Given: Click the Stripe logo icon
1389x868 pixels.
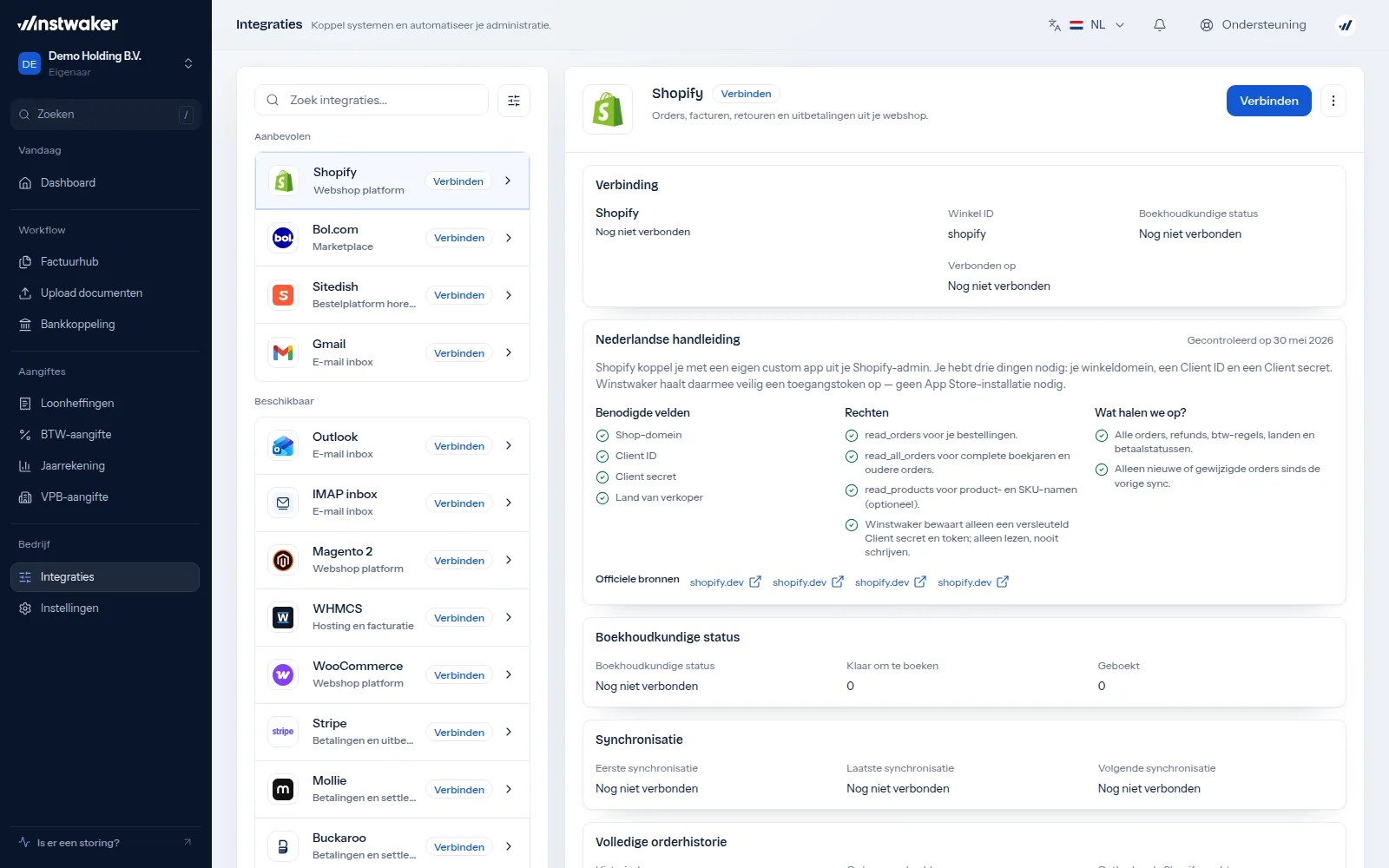Looking at the screenshot, I should click(x=283, y=732).
